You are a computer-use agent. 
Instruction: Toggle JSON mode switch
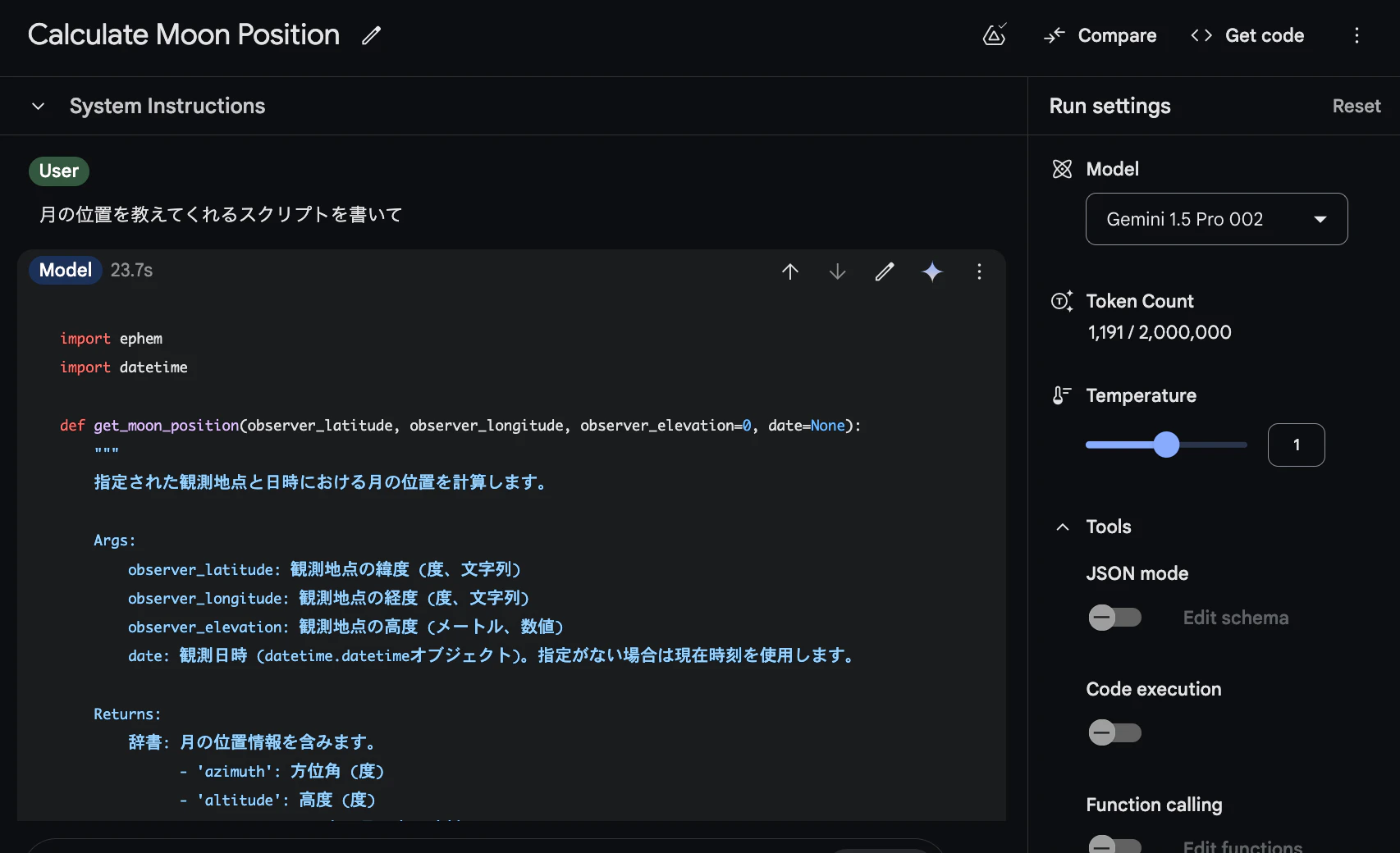click(x=1114, y=618)
